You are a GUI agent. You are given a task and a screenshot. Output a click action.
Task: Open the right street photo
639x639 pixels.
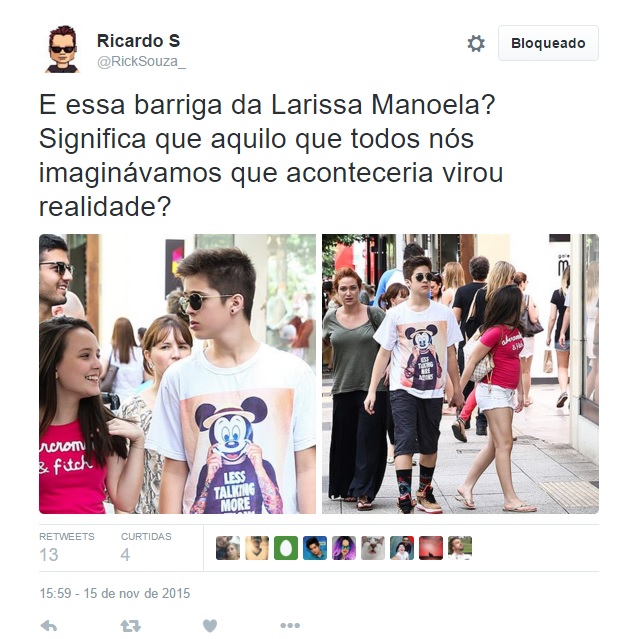[x=460, y=374]
